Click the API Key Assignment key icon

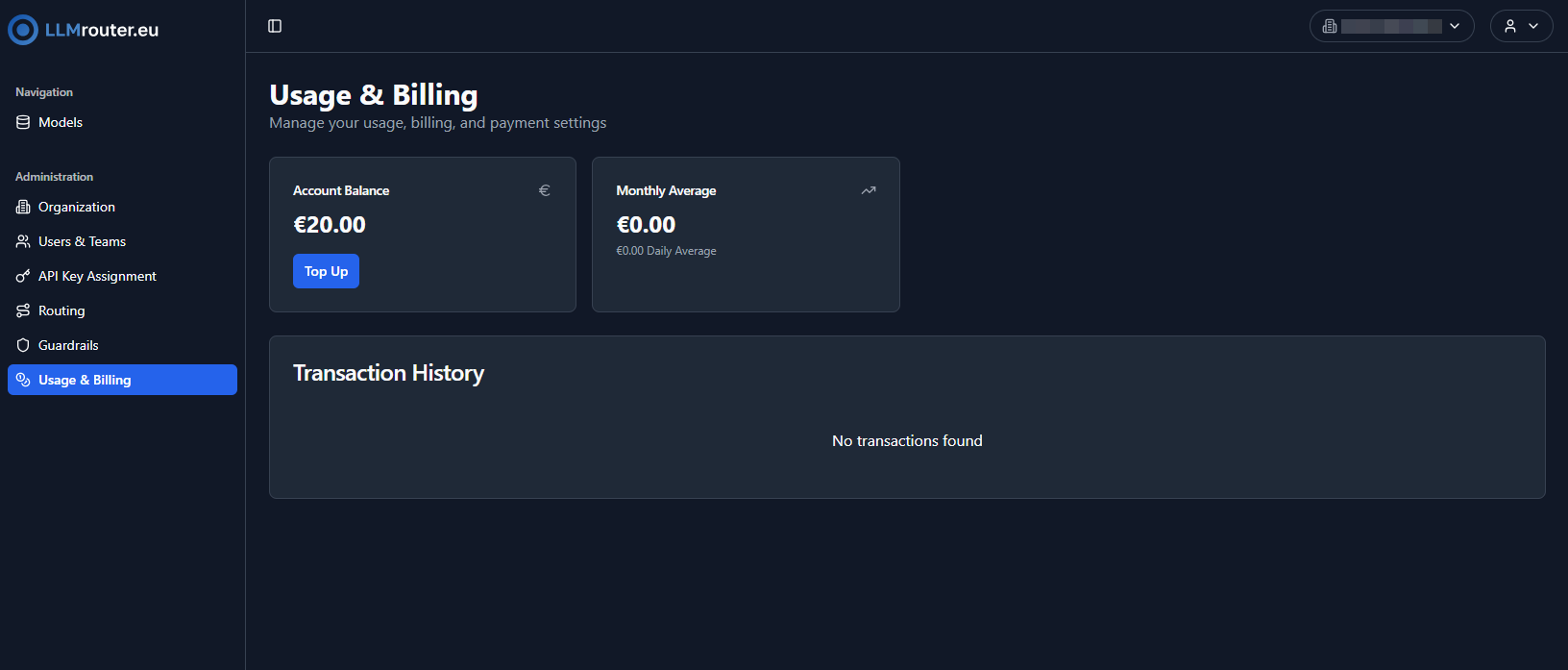point(23,276)
